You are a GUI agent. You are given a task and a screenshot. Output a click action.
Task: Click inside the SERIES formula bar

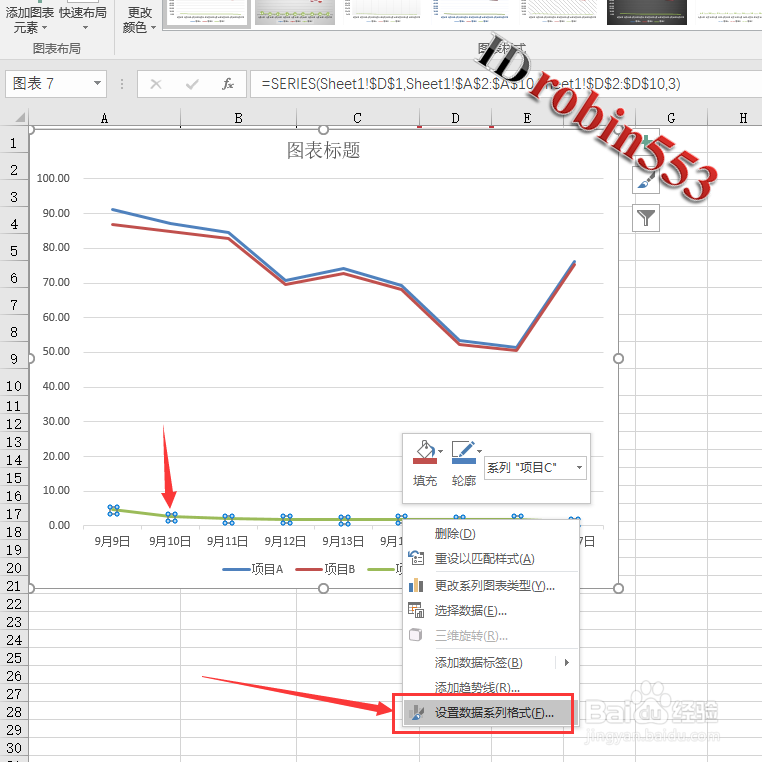[505, 84]
